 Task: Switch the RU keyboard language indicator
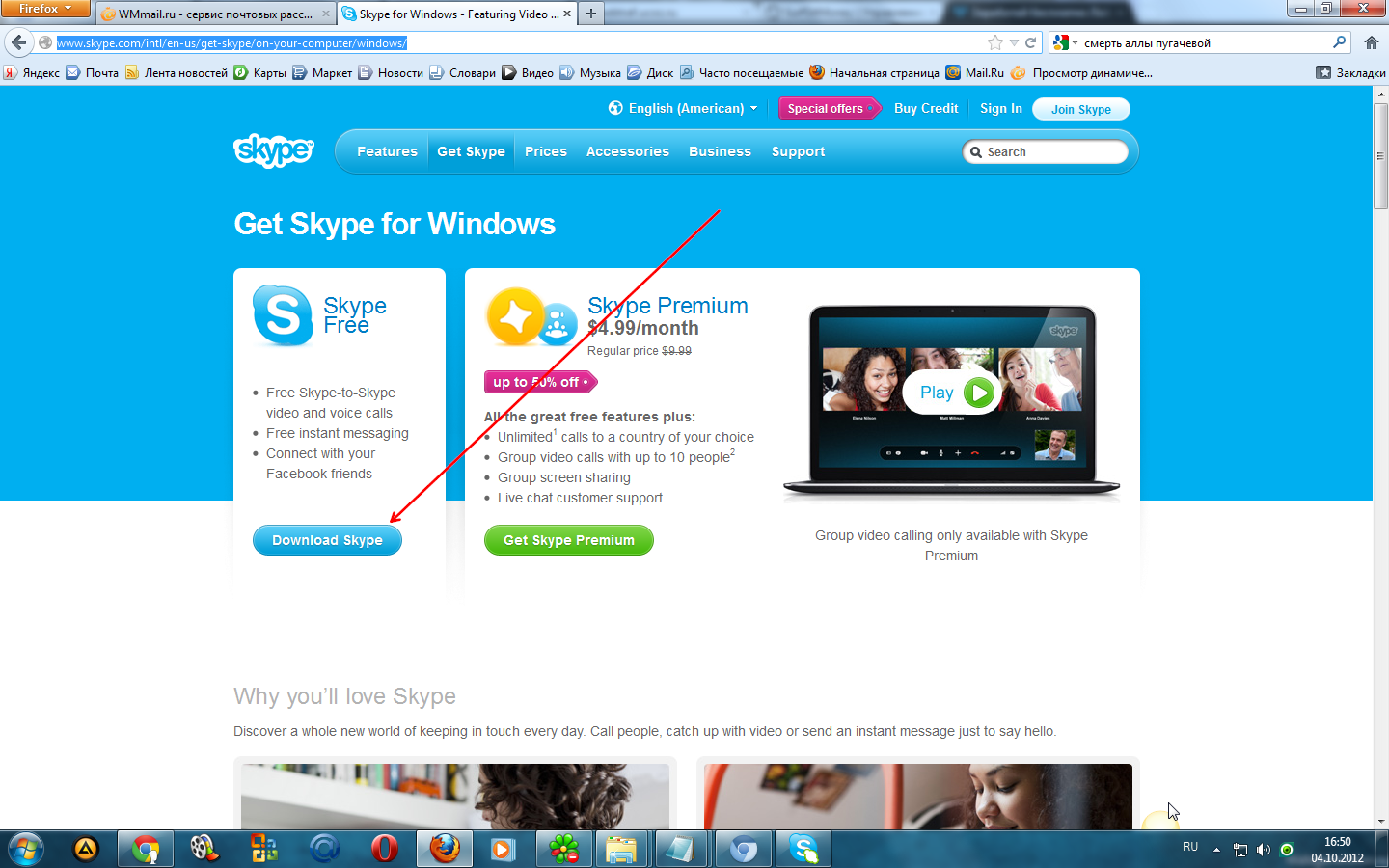tap(1190, 847)
